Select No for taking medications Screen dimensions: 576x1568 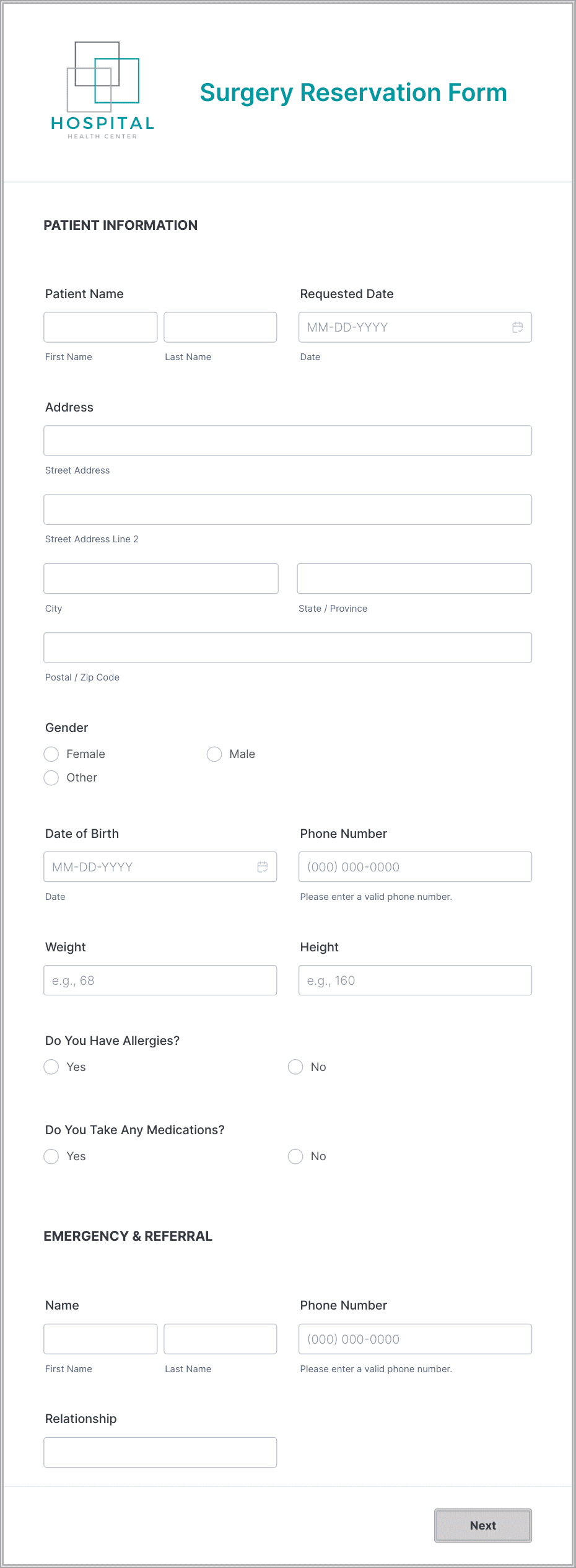295,1156
